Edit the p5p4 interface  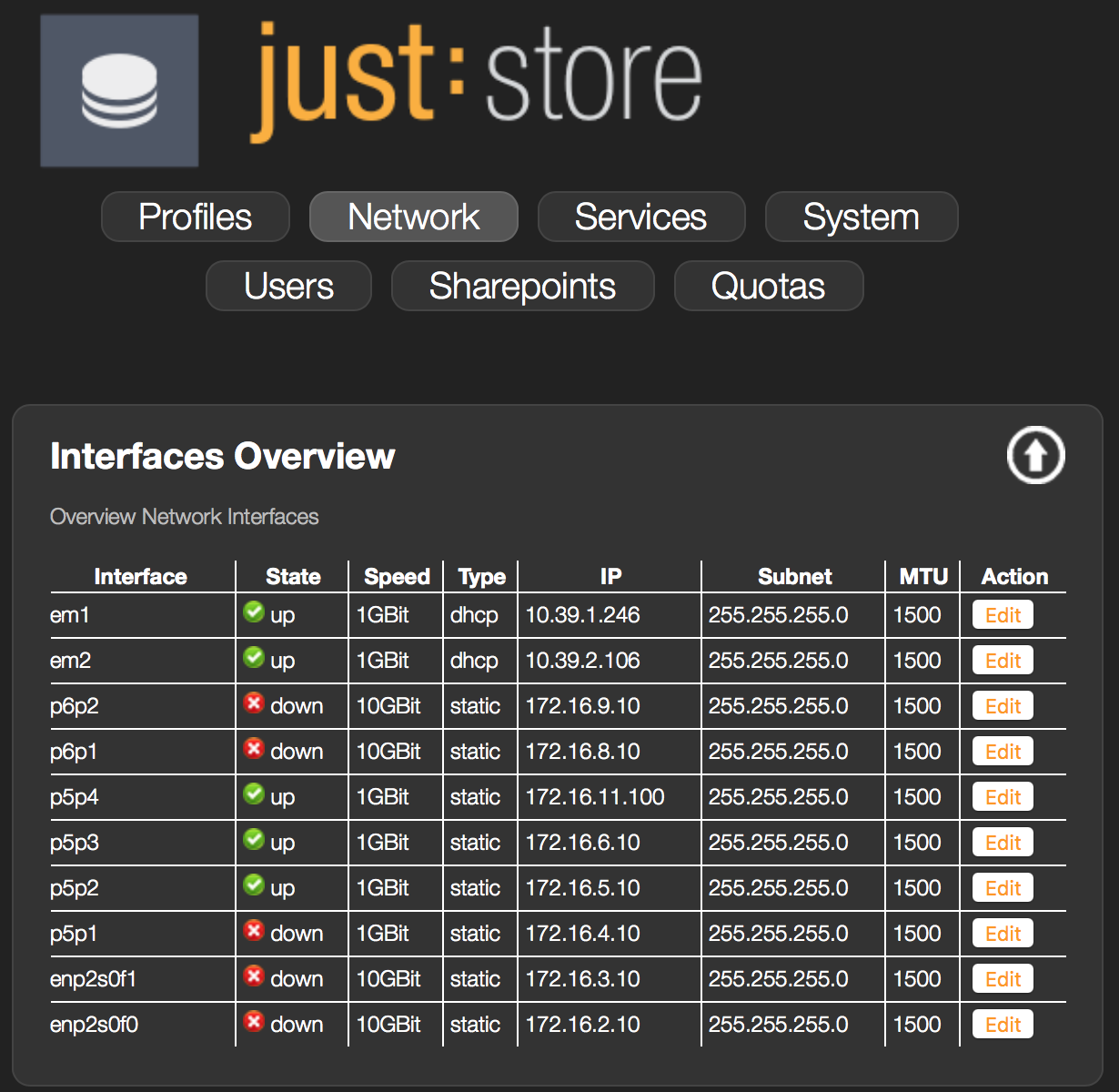click(1003, 797)
